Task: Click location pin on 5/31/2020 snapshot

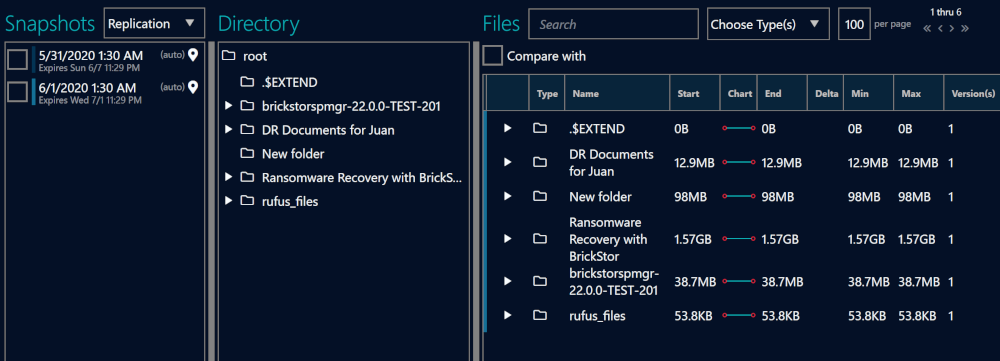Action: (x=193, y=55)
